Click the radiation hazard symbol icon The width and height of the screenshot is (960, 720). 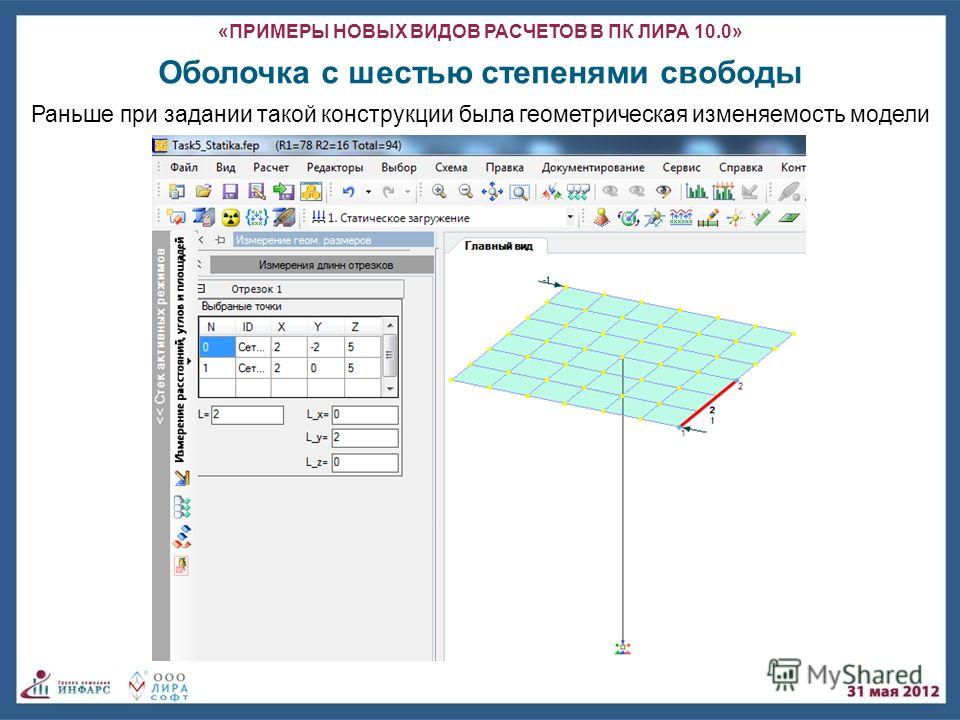pyautogui.click(x=230, y=217)
